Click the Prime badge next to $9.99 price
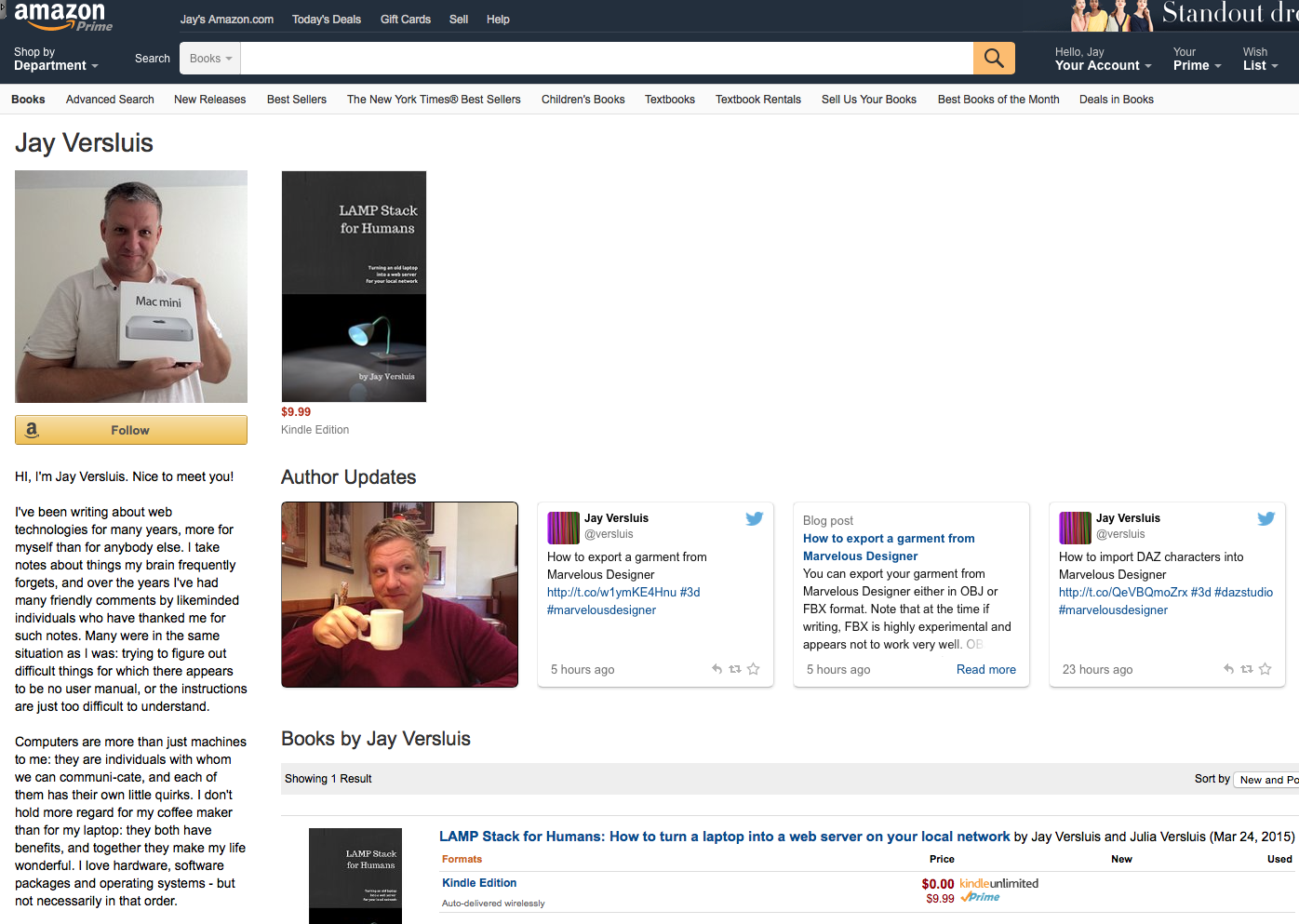The image size is (1299, 924). [x=980, y=898]
